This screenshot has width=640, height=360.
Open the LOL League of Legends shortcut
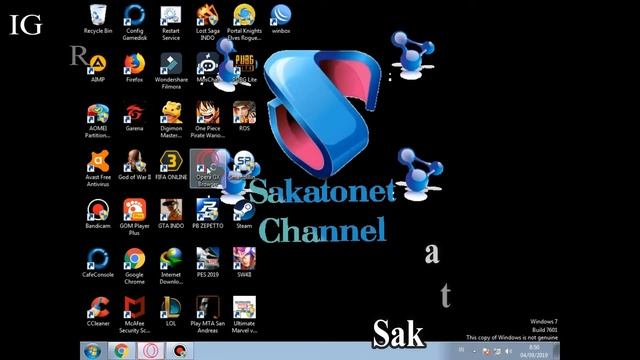[171, 311]
